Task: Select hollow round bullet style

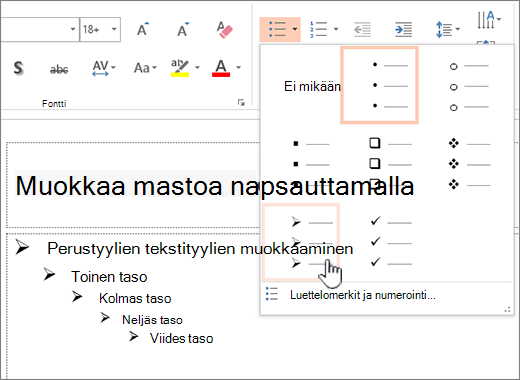Action: click(469, 87)
